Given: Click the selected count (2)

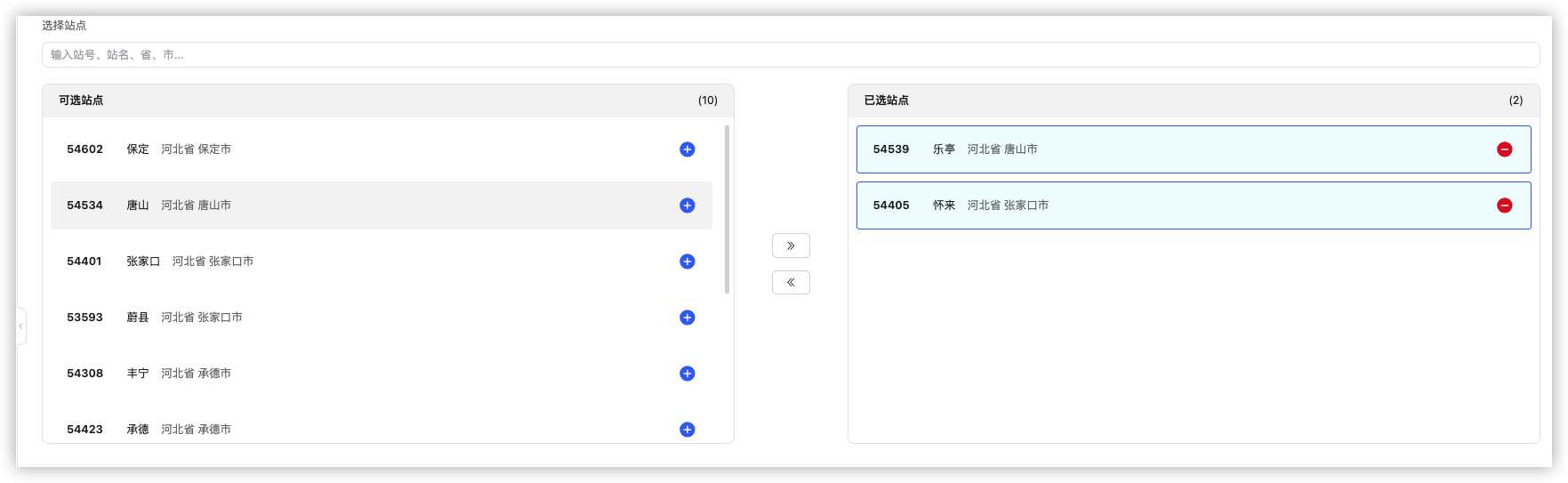Looking at the screenshot, I should [1516, 101].
